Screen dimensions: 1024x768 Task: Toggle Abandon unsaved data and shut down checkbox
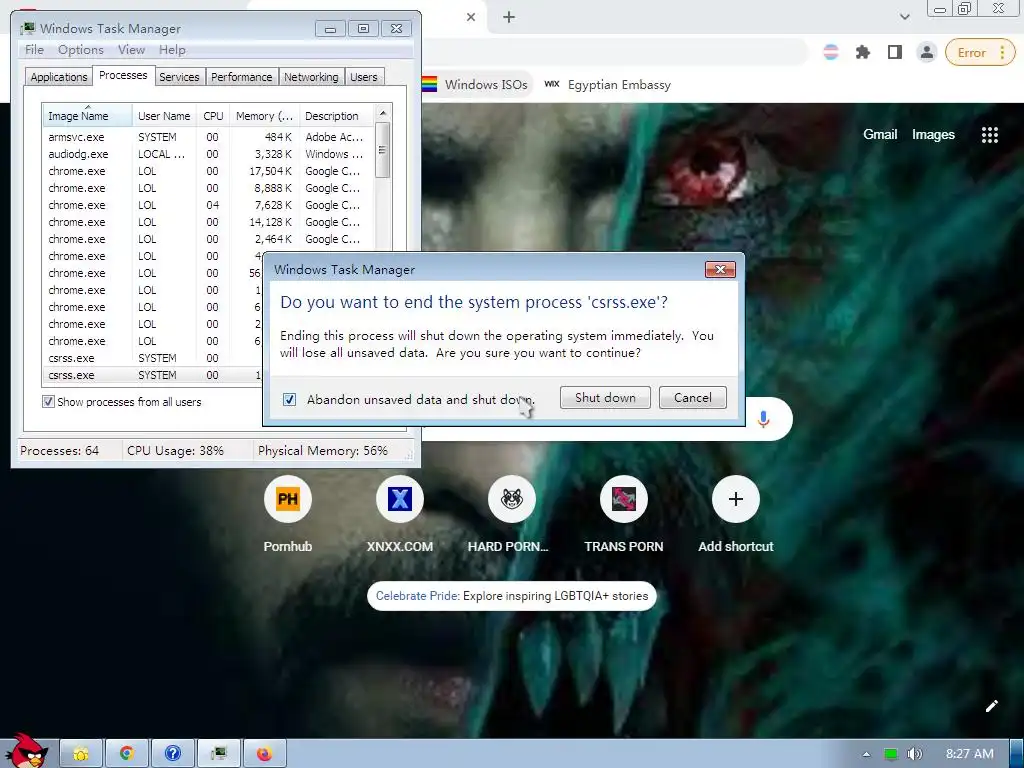click(x=289, y=399)
